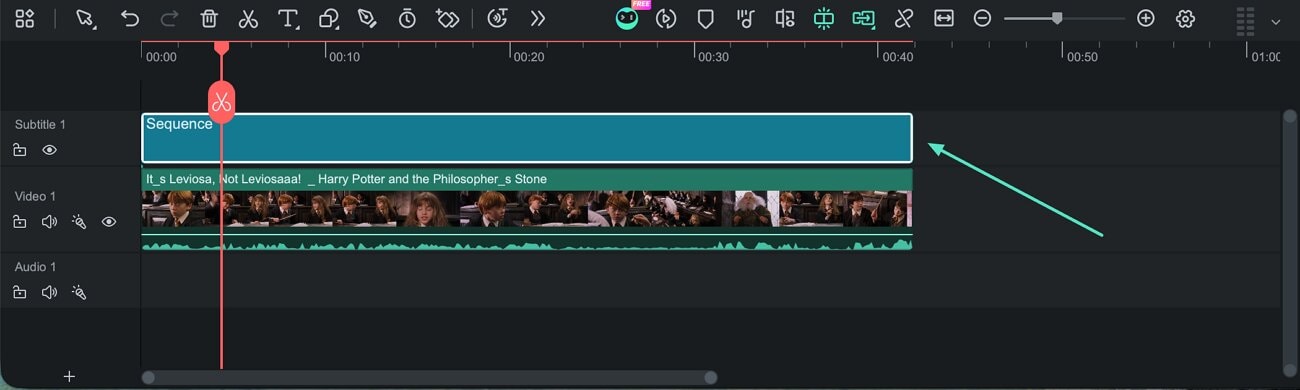The width and height of the screenshot is (1300, 390).
Task: Add a marker with shield icon
Action: pos(705,18)
